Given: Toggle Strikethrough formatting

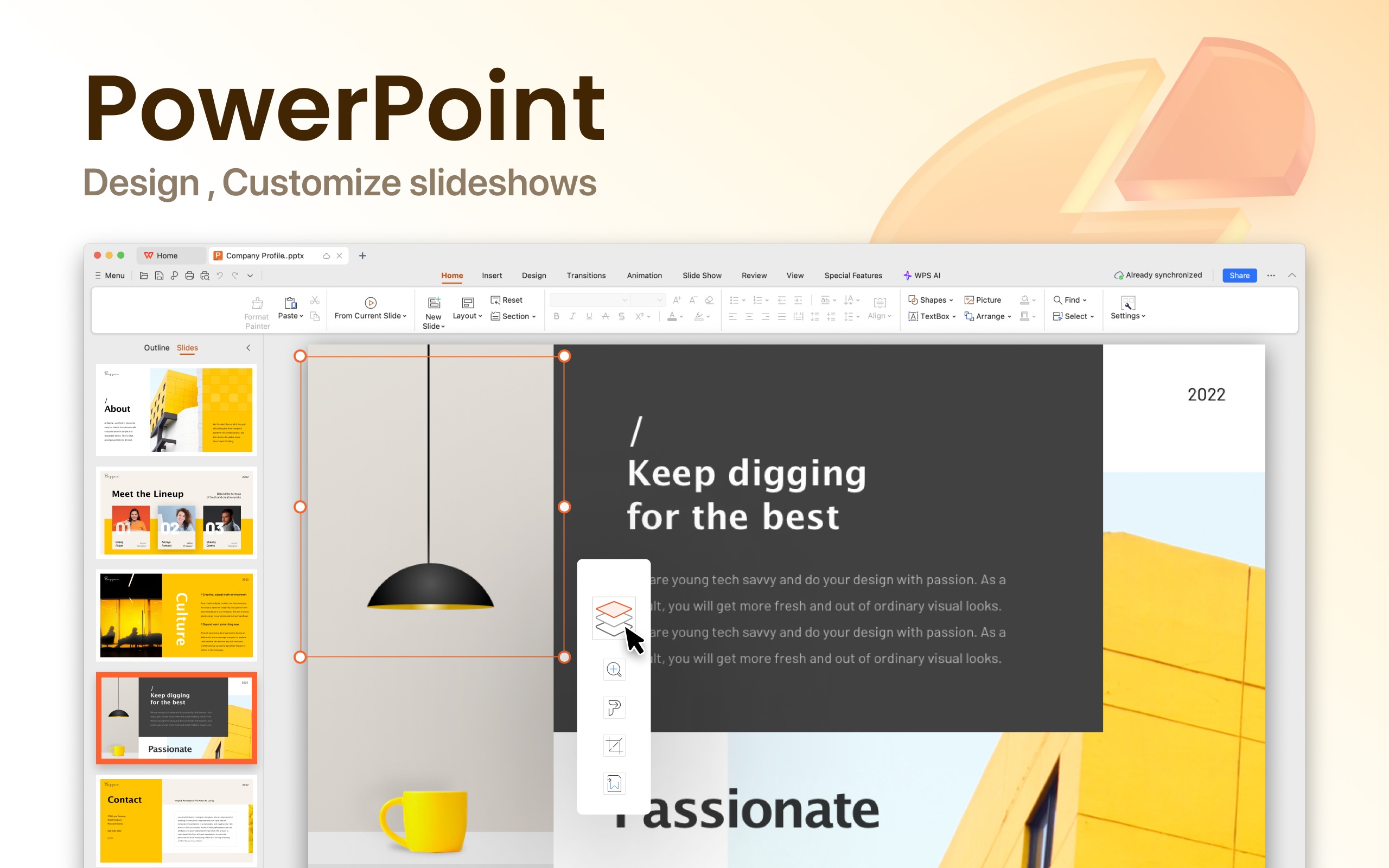Looking at the screenshot, I should (x=605, y=316).
